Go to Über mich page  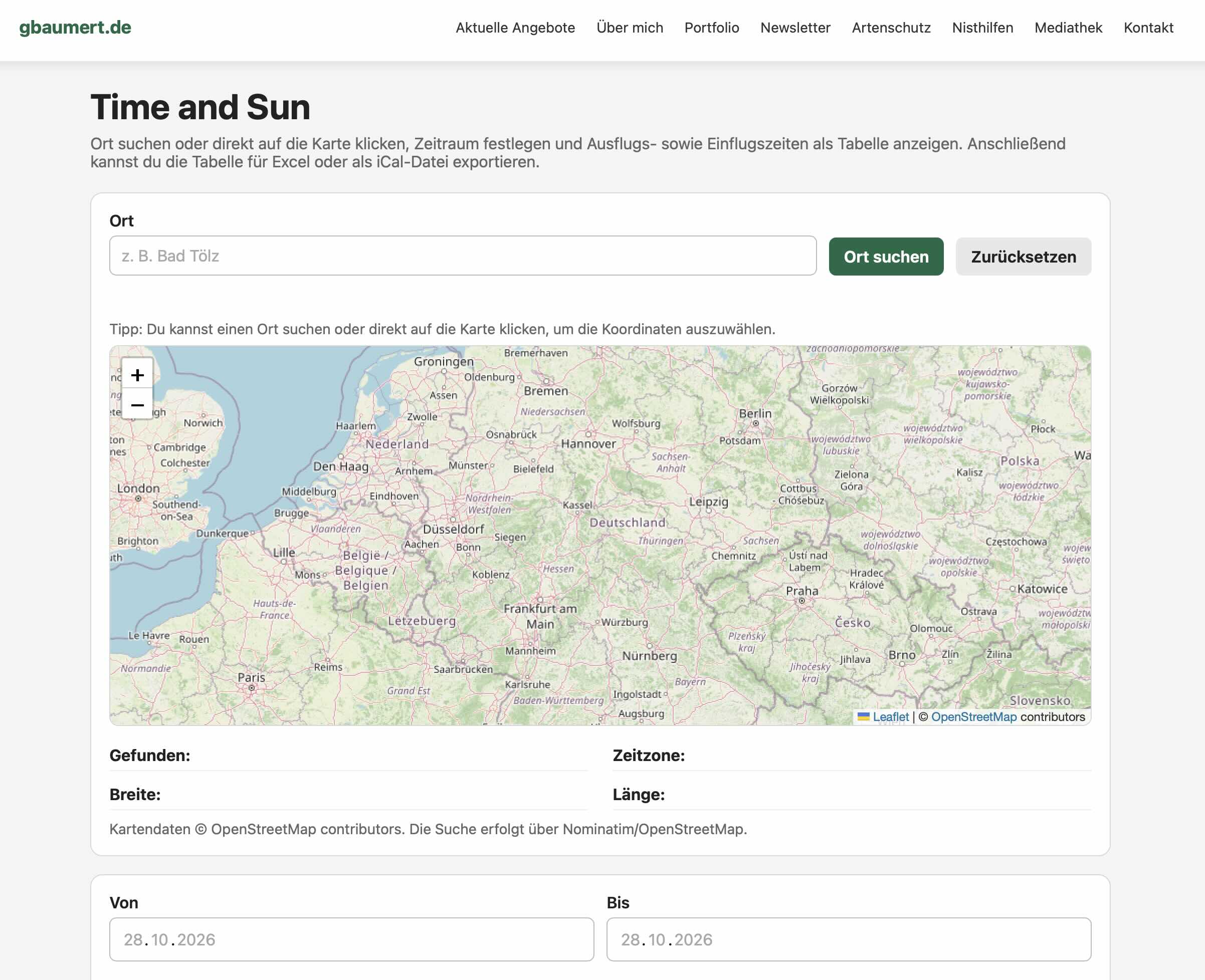pyautogui.click(x=630, y=28)
